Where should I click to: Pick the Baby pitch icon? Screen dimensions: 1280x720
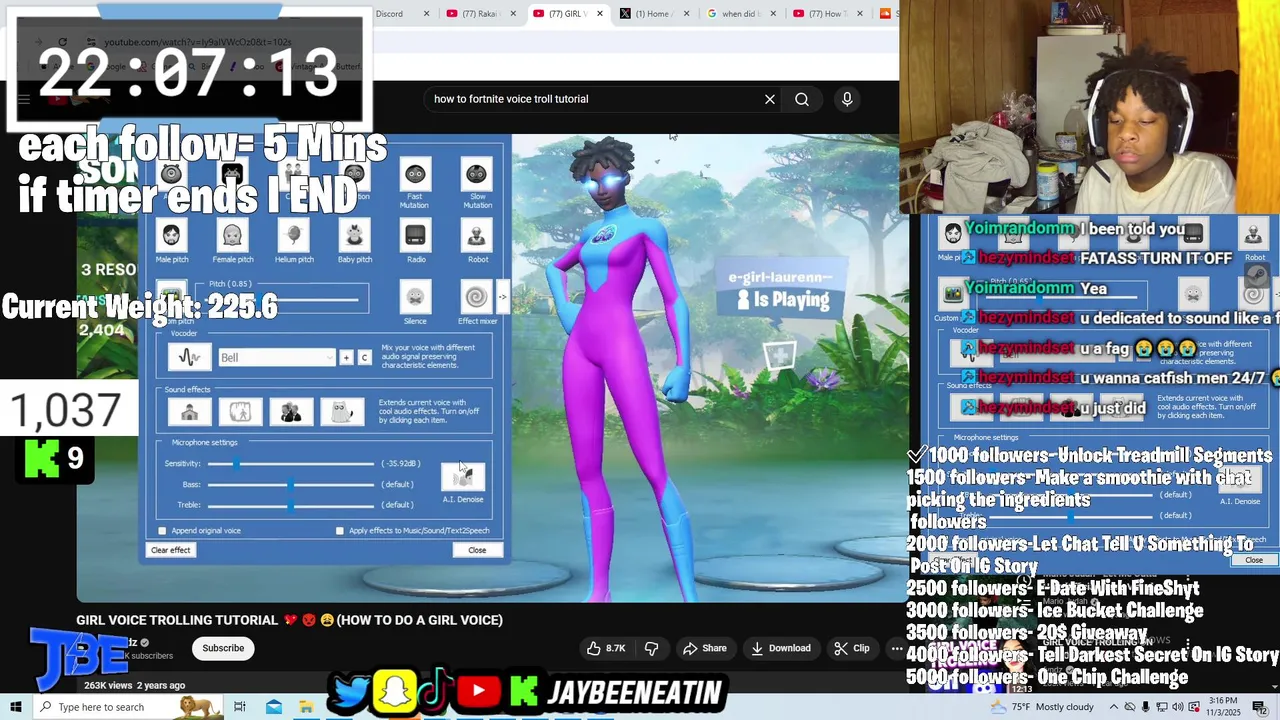(x=354, y=236)
